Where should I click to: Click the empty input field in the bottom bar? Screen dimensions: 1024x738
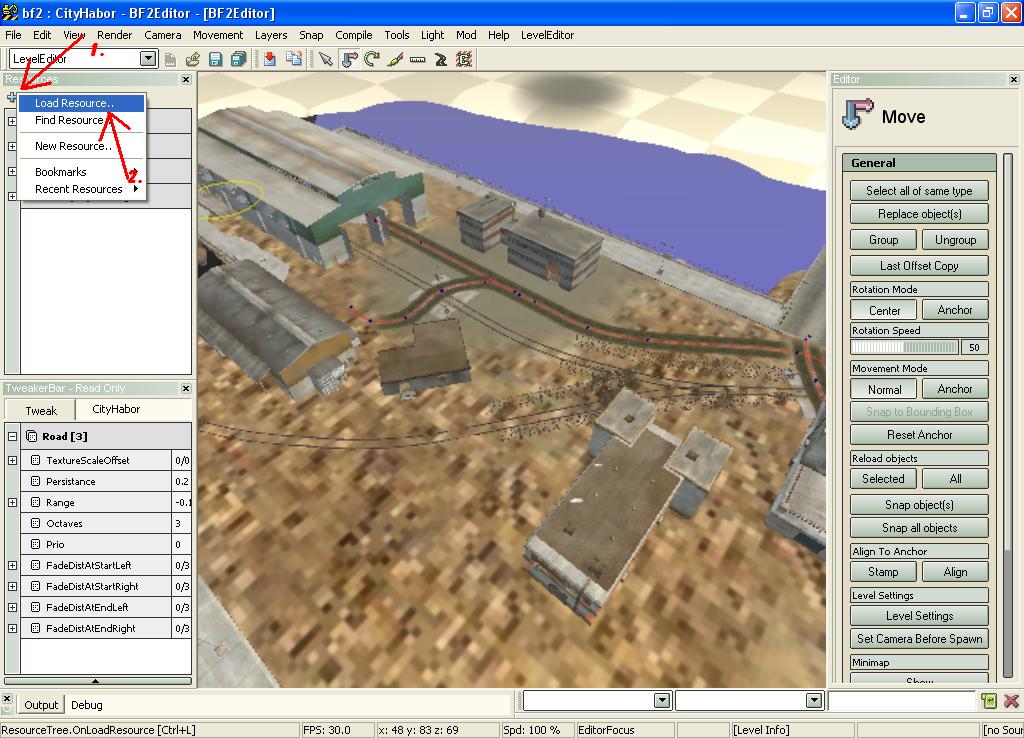(902, 701)
